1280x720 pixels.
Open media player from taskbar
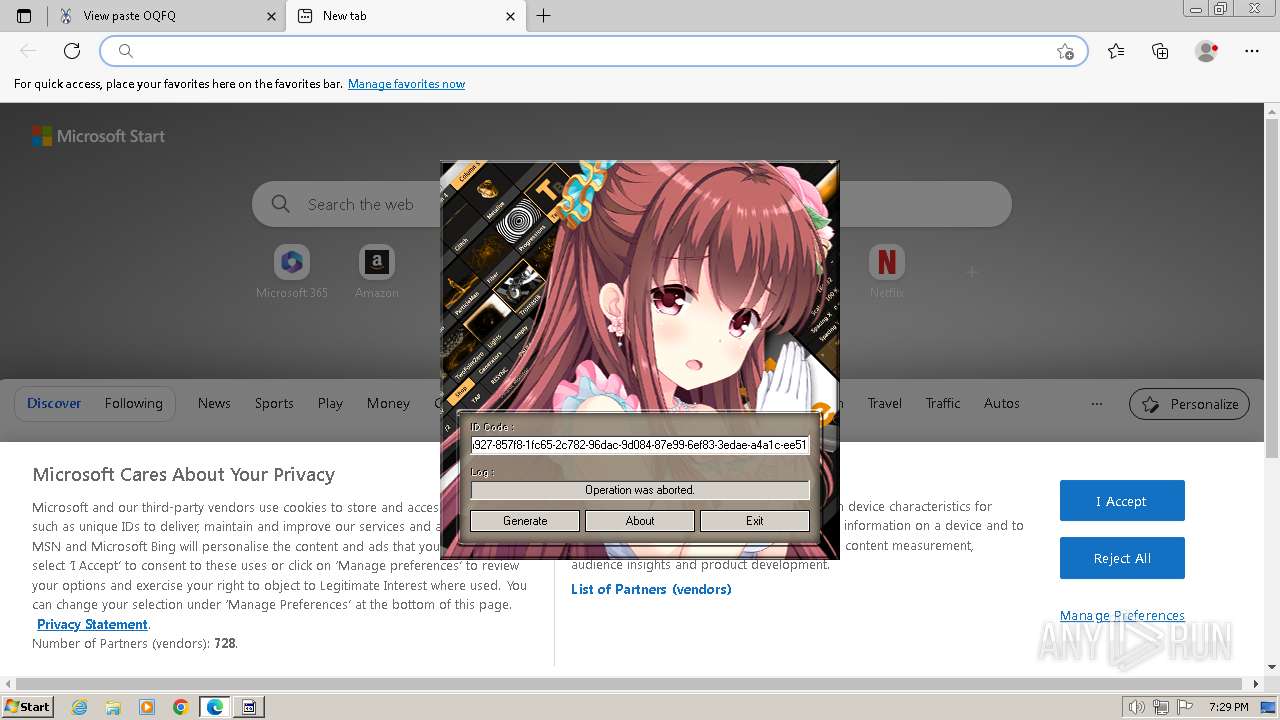click(147, 707)
